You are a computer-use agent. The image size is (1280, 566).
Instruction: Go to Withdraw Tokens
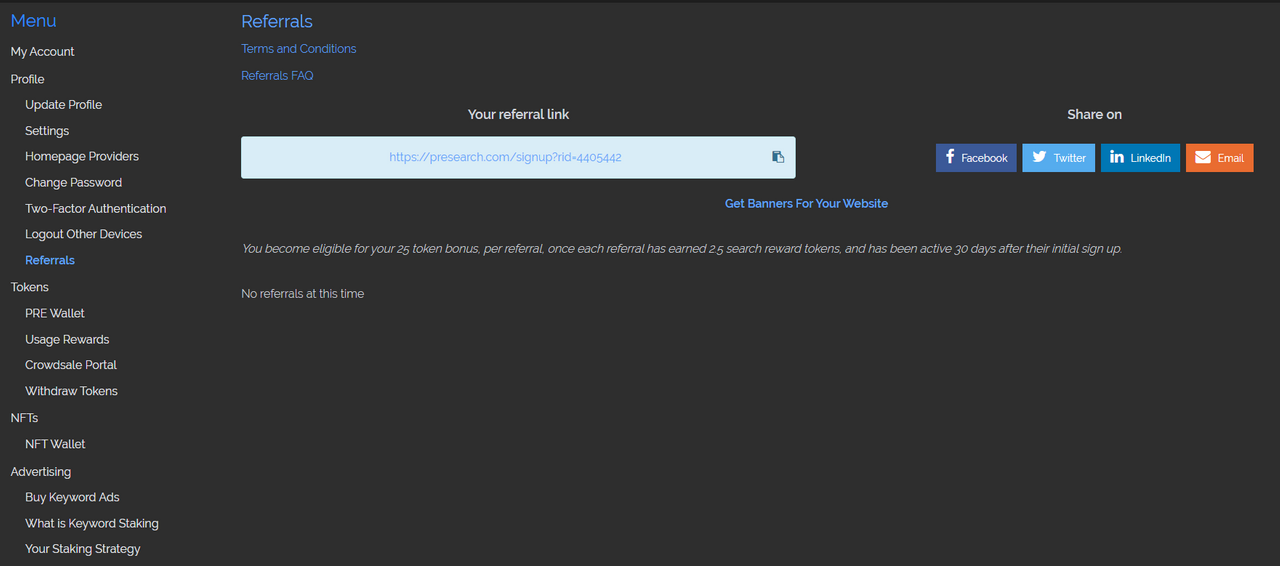click(x=71, y=392)
